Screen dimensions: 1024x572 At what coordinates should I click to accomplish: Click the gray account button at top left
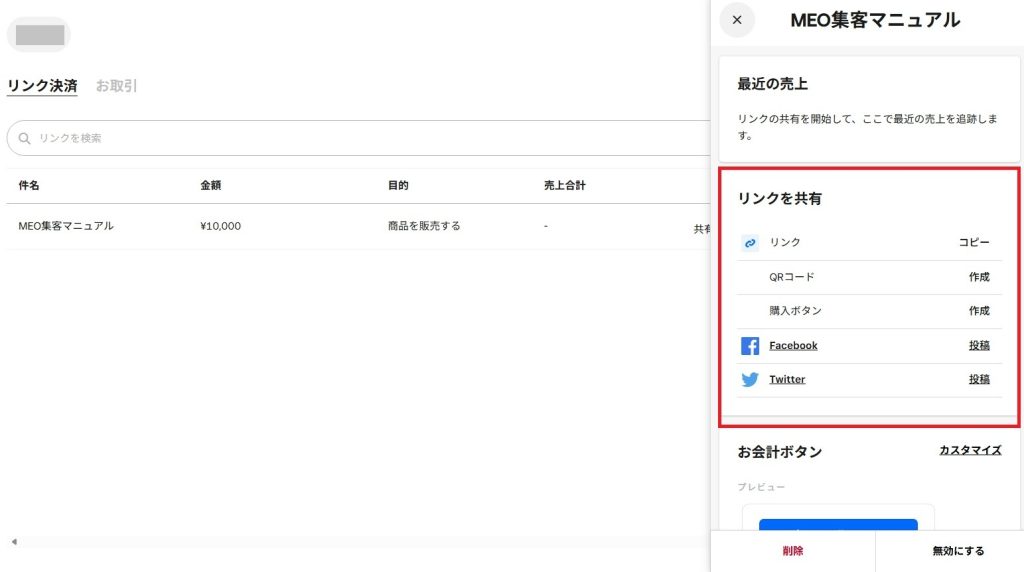[x=39, y=35]
